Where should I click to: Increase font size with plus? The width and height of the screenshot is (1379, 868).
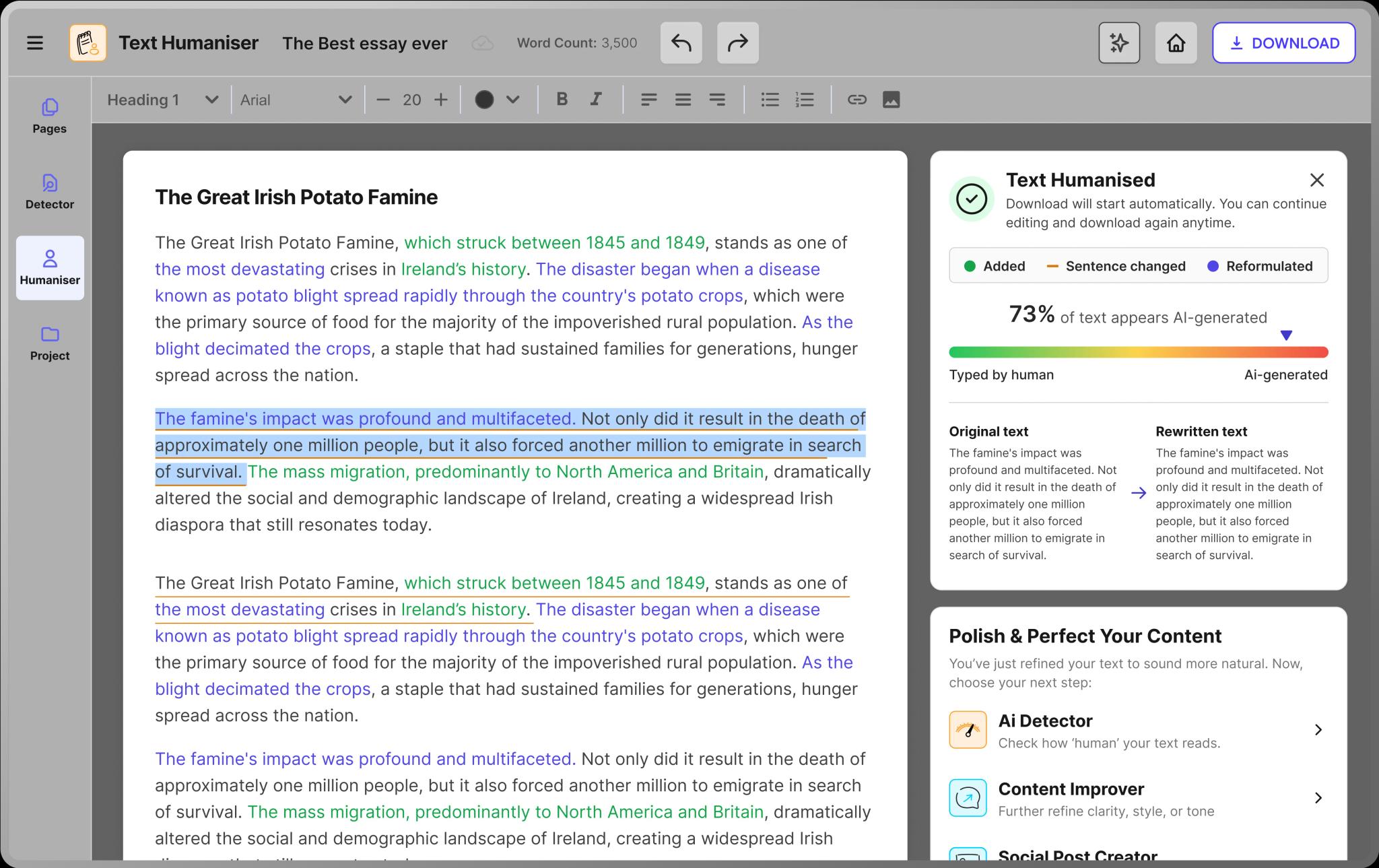(x=441, y=100)
